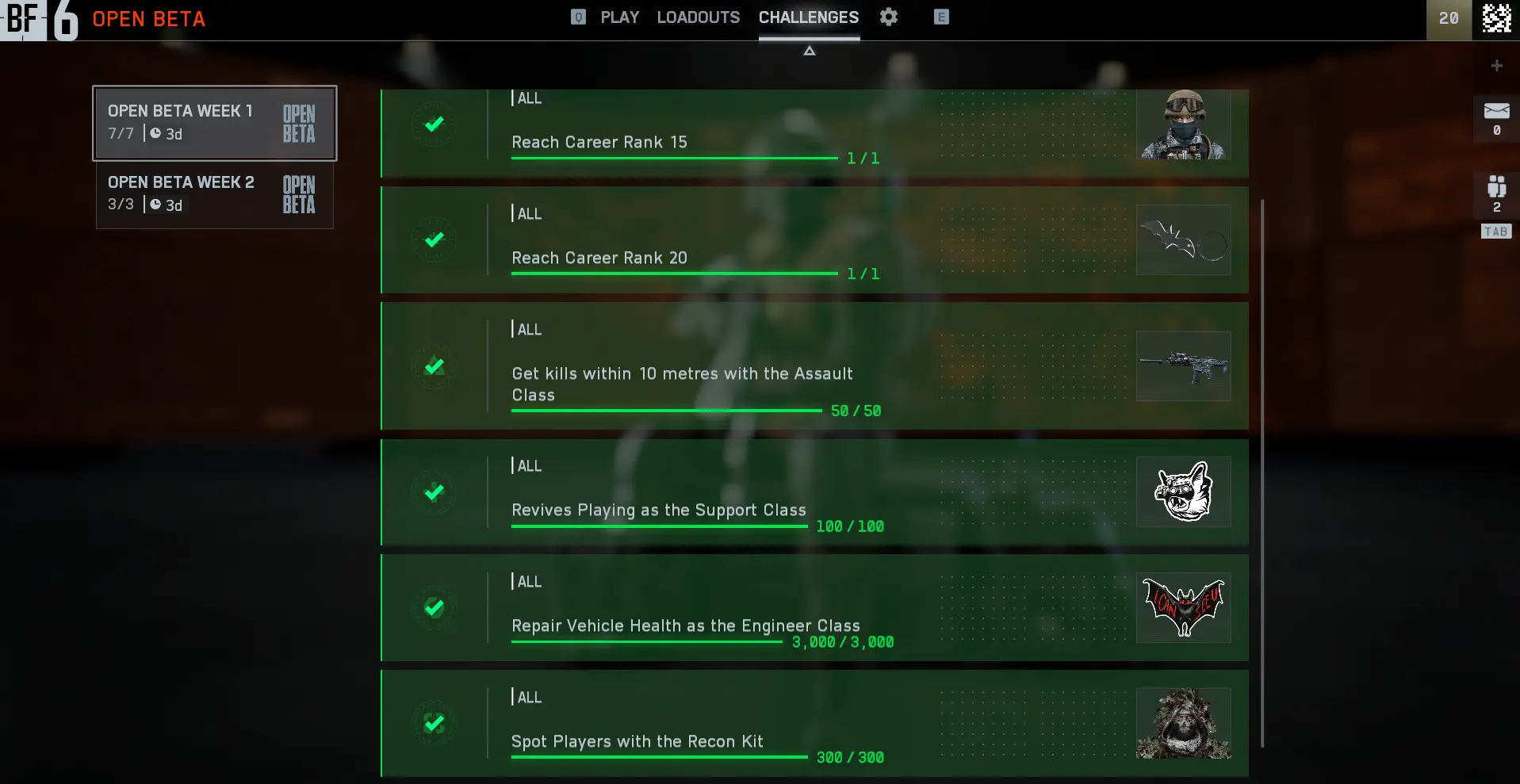1520x784 pixels.
Task: Open the squad members icon
Action: pyautogui.click(x=1496, y=187)
